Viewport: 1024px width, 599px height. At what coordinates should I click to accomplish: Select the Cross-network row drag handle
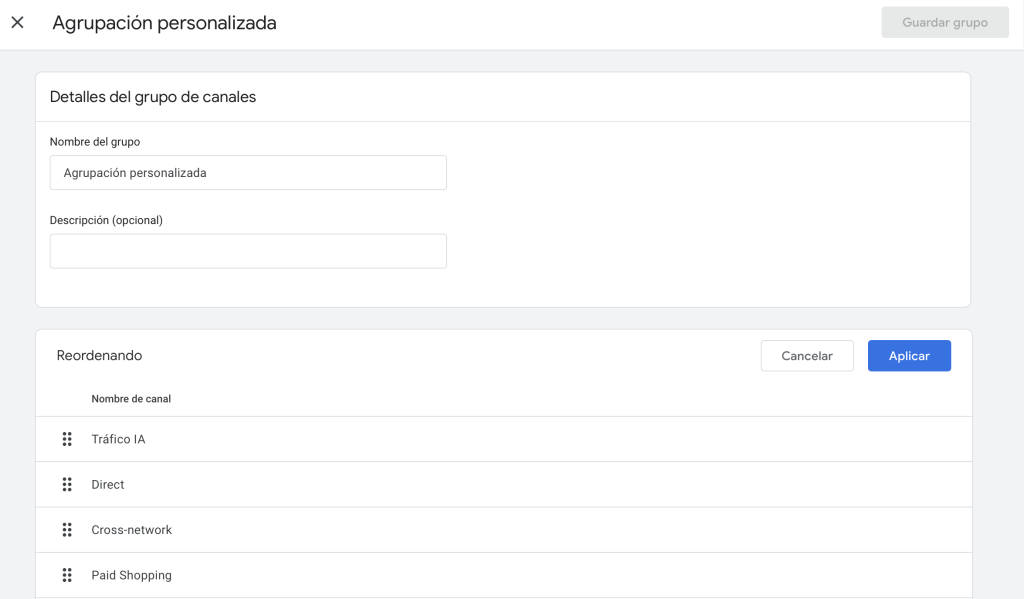coord(67,530)
